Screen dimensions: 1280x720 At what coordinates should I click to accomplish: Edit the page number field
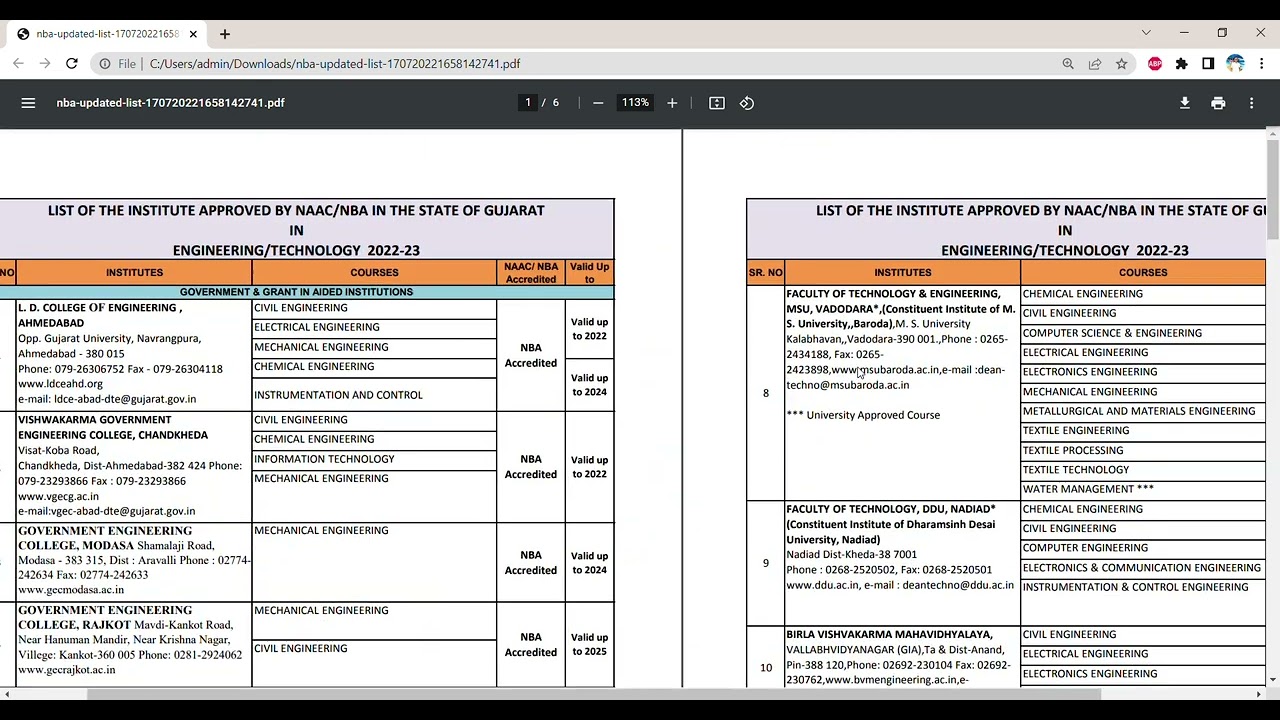click(x=528, y=103)
